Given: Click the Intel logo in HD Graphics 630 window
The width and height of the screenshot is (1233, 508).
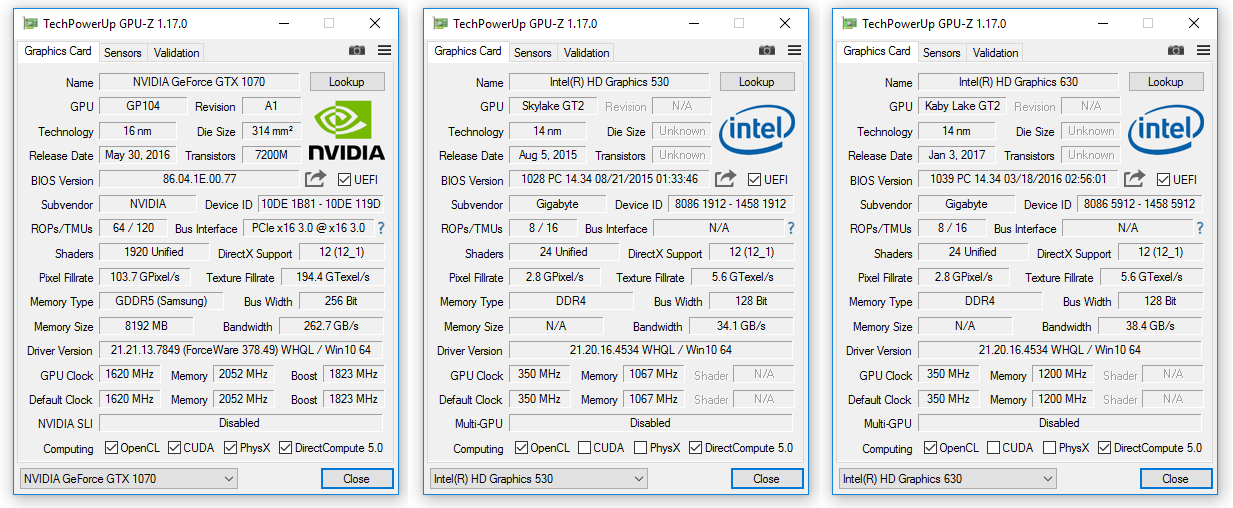Looking at the screenshot, I should (x=1166, y=132).
